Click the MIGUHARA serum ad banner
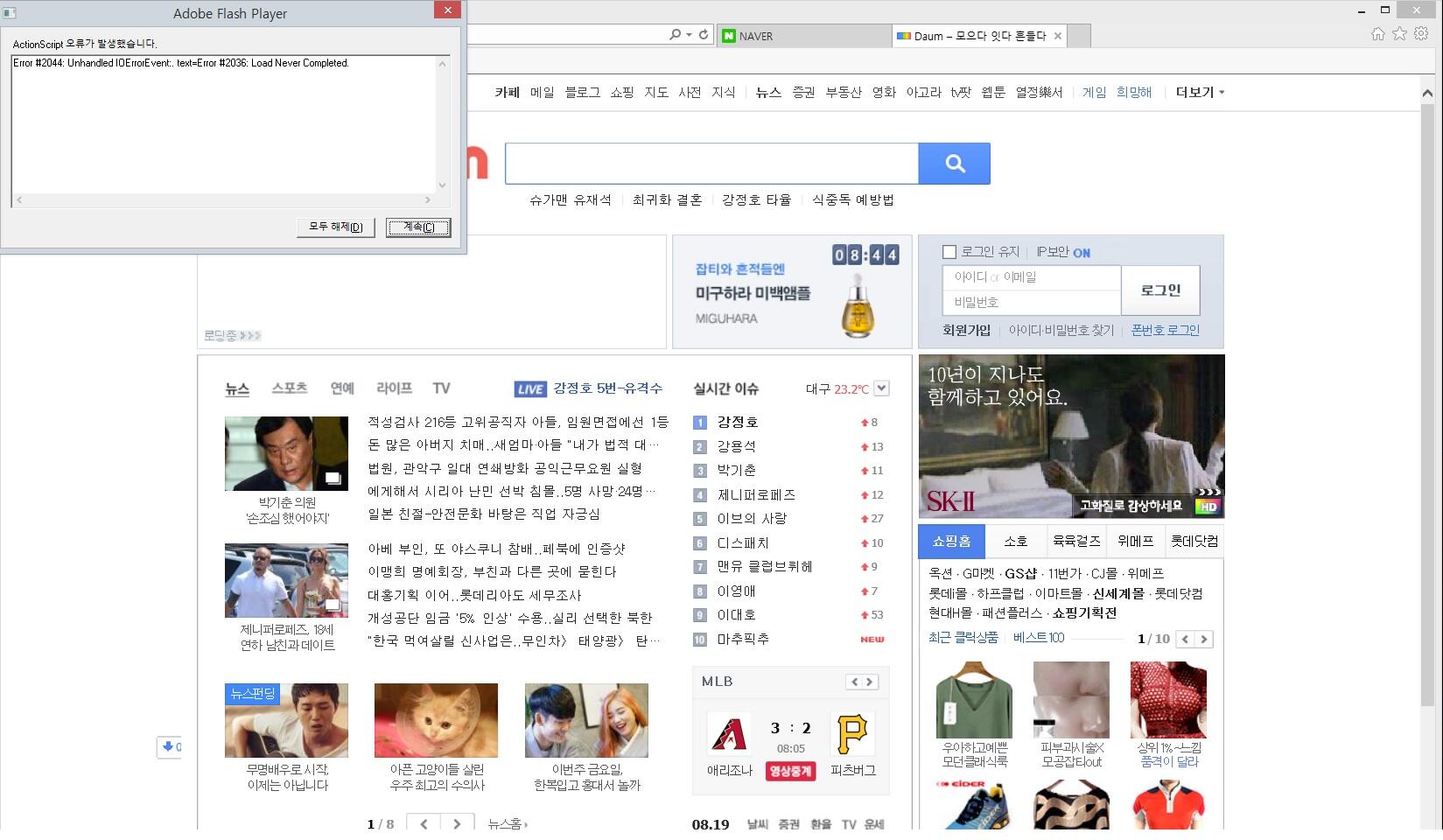The image size is (1443, 840). pyautogui.click(x=792, y=291)
